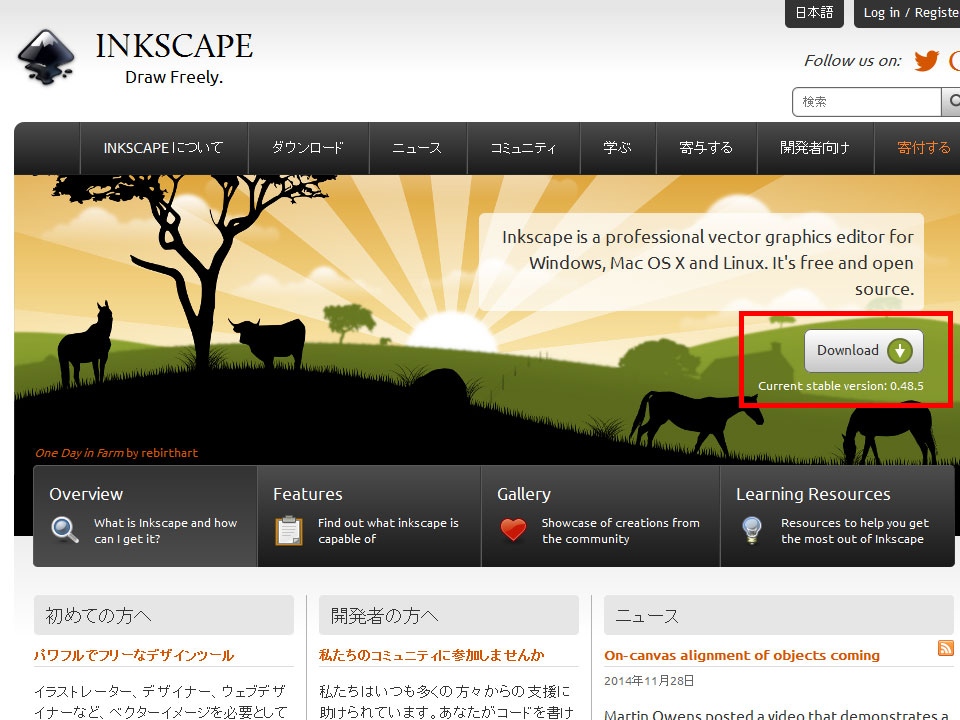Open the Overview panel heading
Viewport: 960px width, 720px height.
pyautogui.click(x=86, y=494)
